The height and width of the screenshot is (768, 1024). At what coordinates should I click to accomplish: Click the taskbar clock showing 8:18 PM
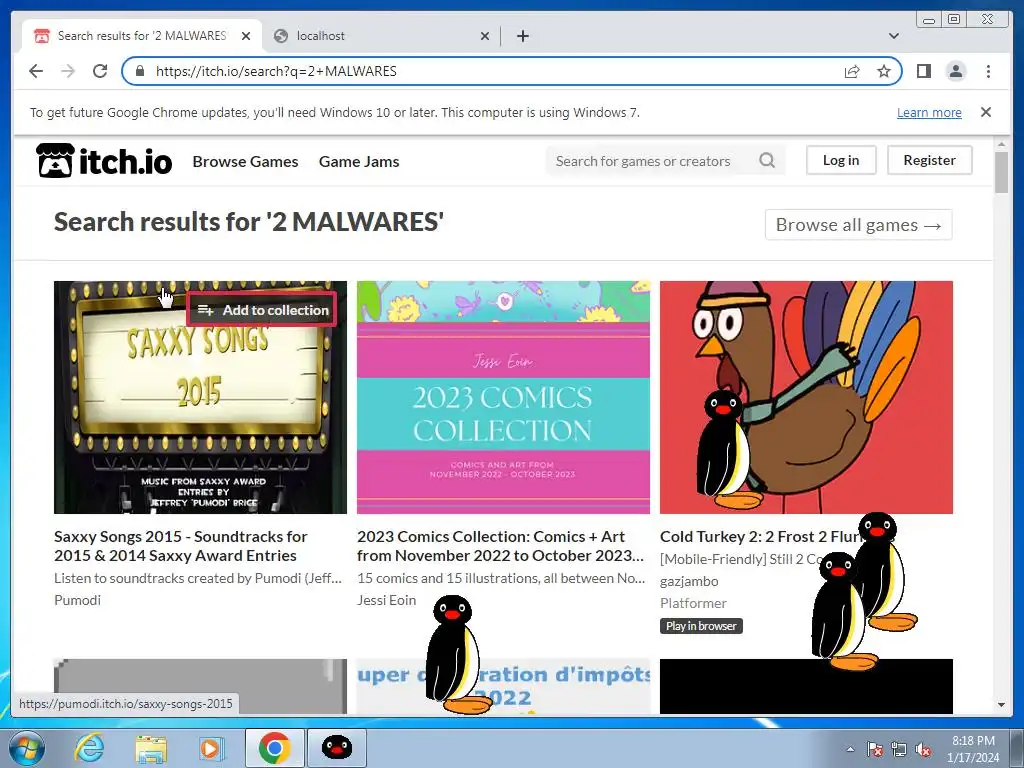[x=973, y=749]
